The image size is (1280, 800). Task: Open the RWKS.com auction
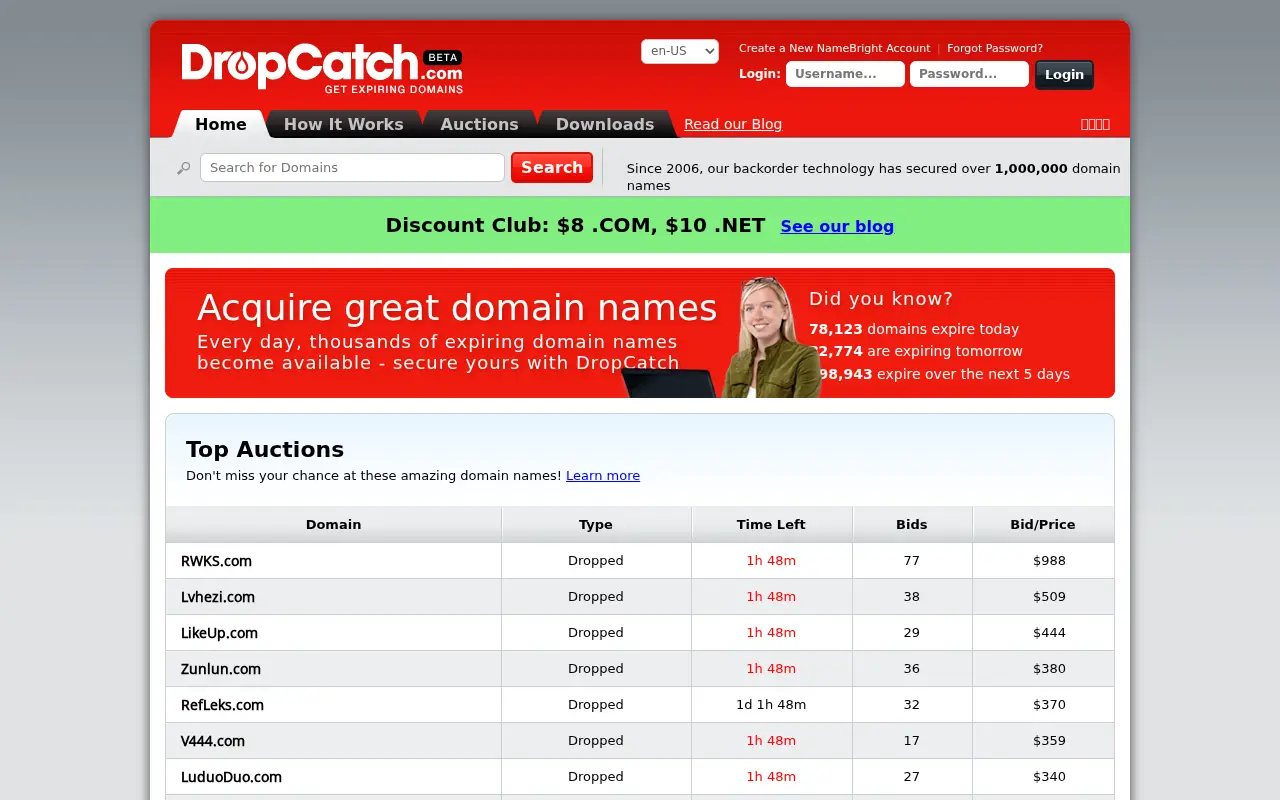coord(216,561)
